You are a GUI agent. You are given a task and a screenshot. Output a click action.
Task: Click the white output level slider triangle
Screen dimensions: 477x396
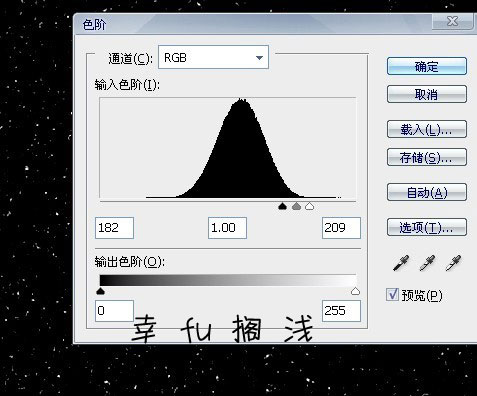pos(355,291)
